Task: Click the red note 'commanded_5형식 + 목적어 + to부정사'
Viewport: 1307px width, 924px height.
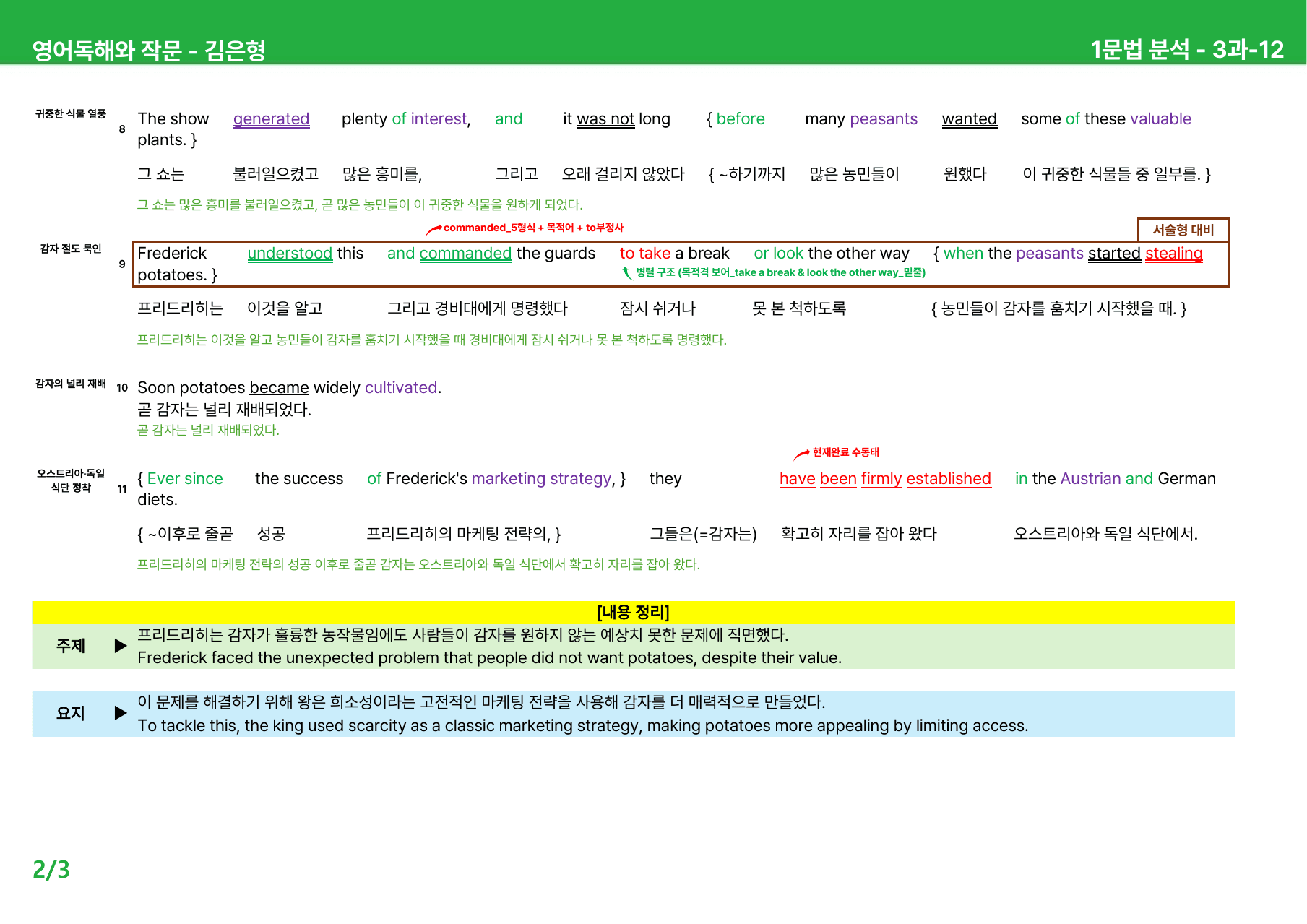Action: pyautogui.click(x=533, y=228)
